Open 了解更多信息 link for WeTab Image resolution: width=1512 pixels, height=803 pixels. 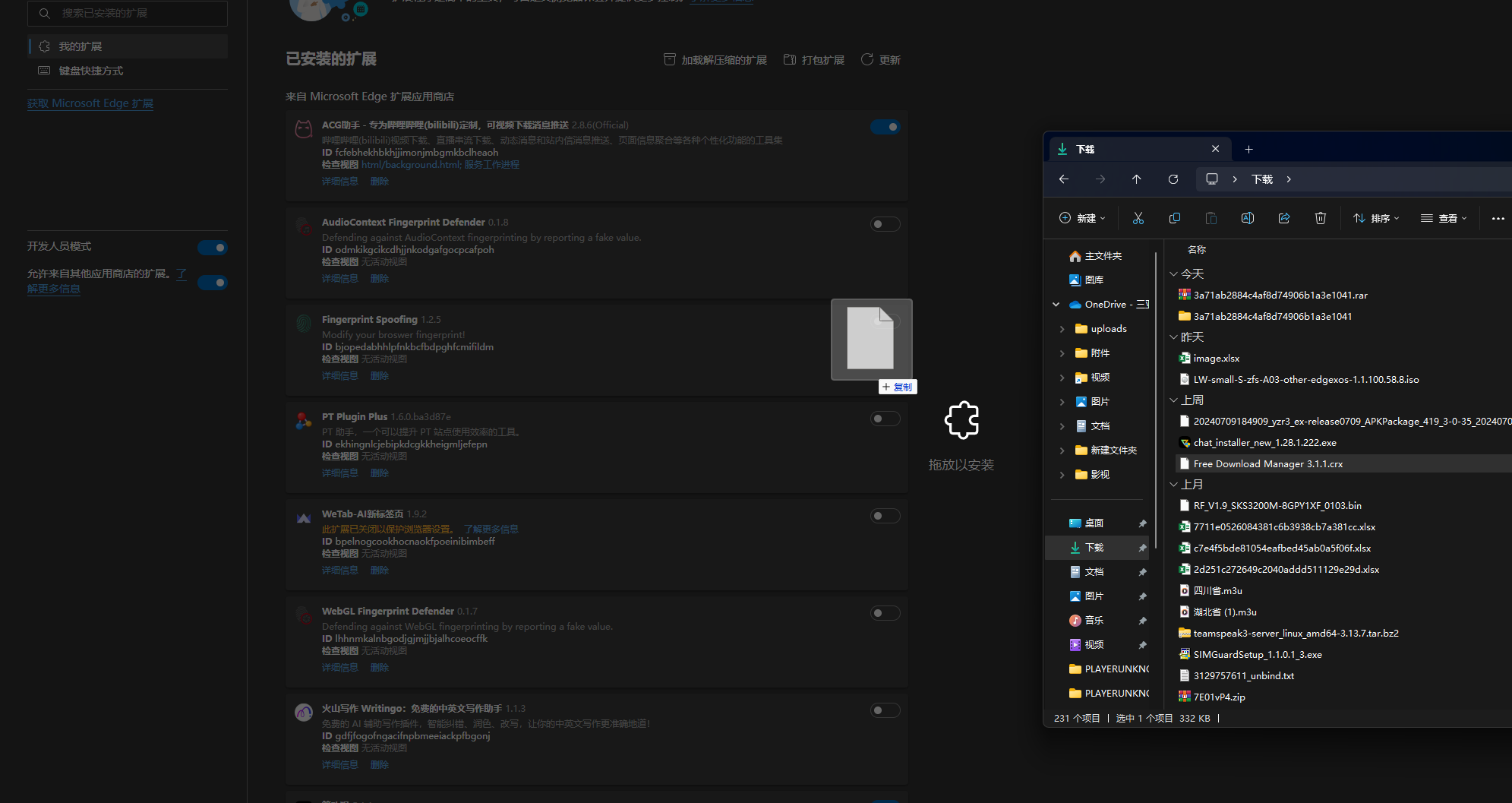pos(491,529)
